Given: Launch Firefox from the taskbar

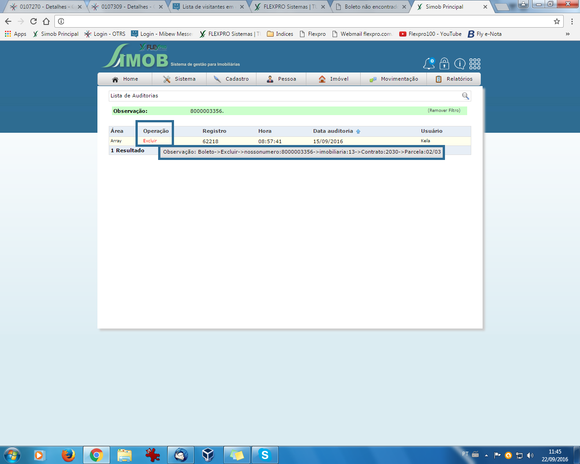Looking at the screenshot, I should click(68, 455).
